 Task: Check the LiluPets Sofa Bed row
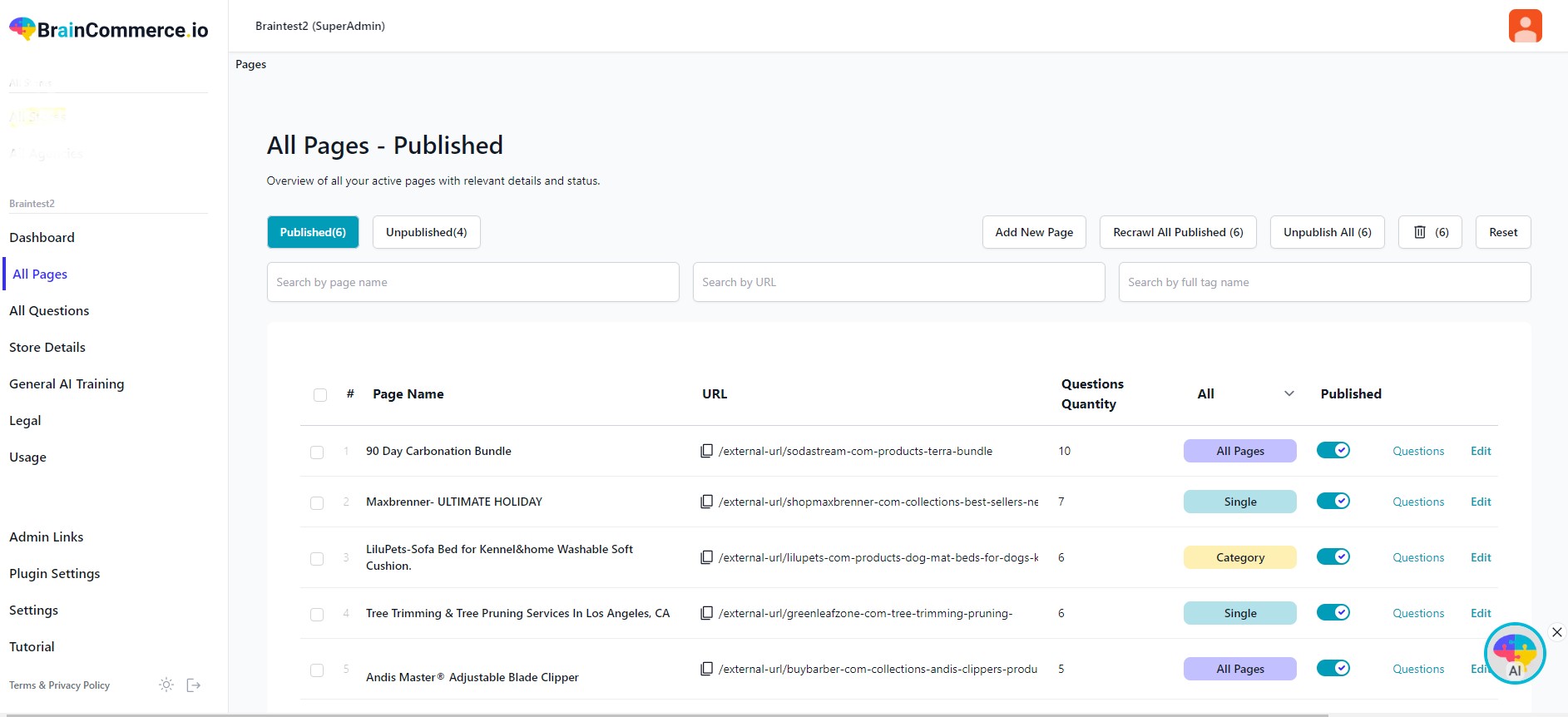317,559
